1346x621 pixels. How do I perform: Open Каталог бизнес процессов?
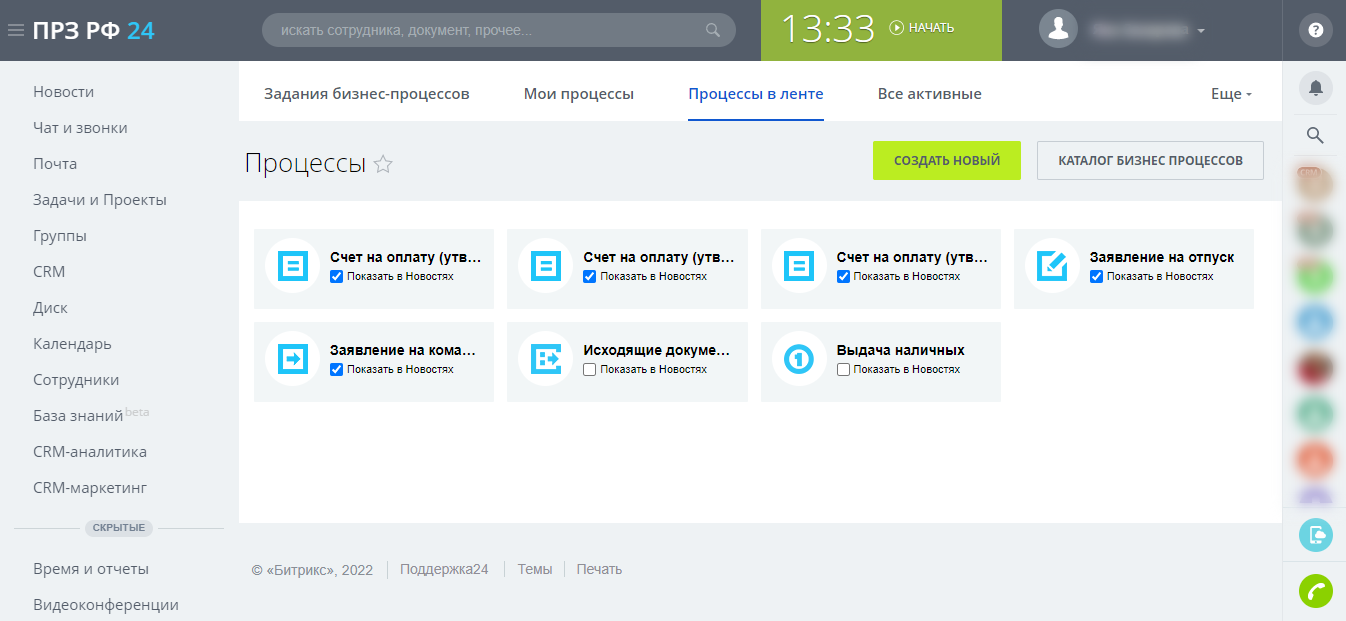1150,160
